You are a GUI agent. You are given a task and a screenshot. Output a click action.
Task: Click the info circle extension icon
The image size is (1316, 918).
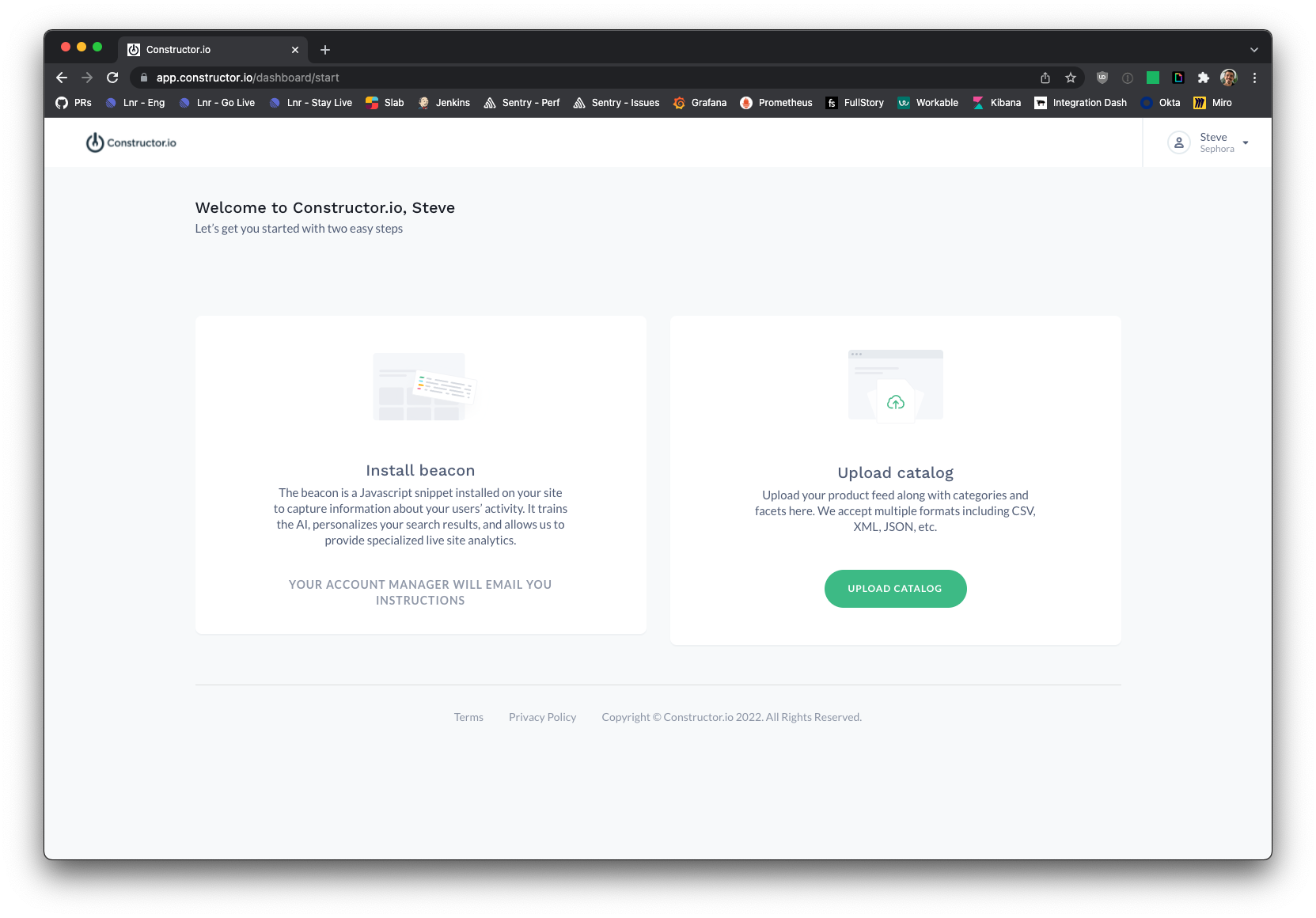tap(1127, 78)
